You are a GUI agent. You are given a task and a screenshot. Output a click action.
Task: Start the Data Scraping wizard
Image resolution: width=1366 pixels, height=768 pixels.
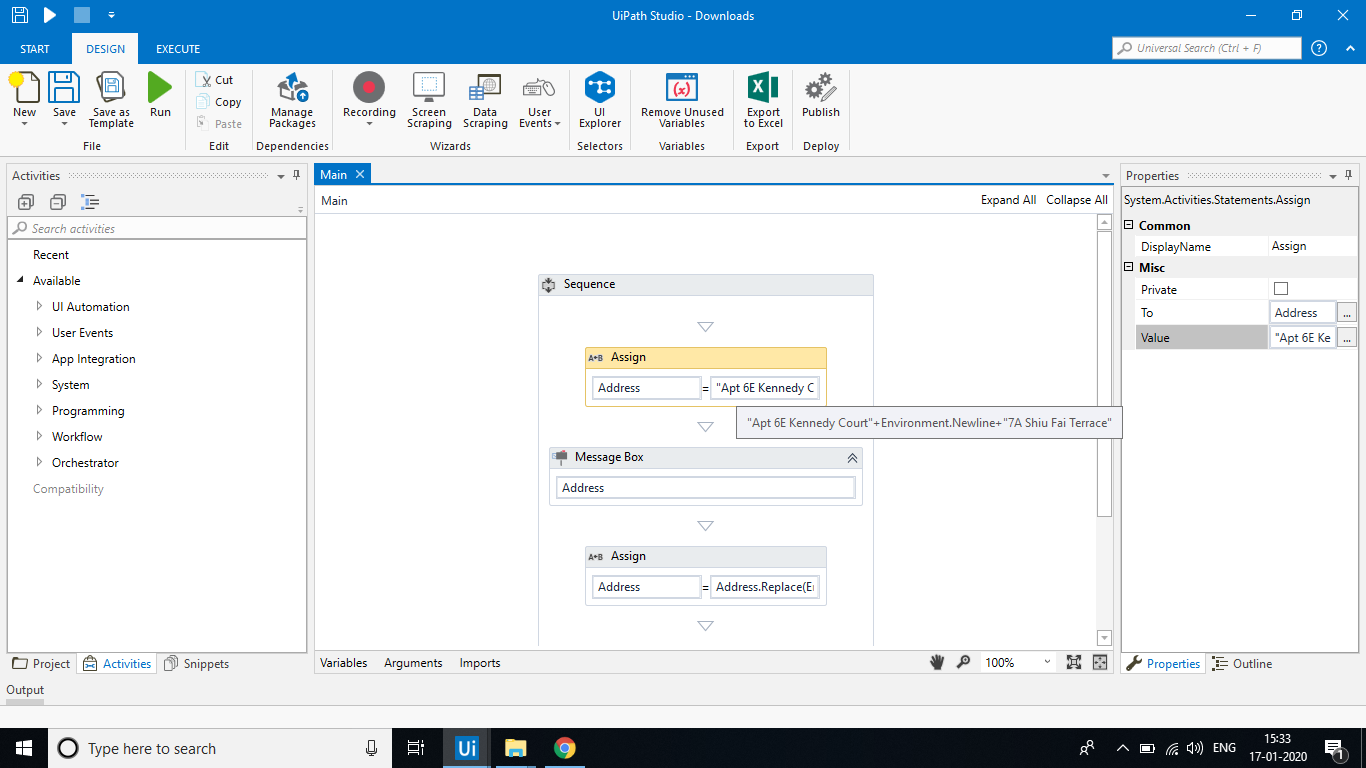point(485,97)
